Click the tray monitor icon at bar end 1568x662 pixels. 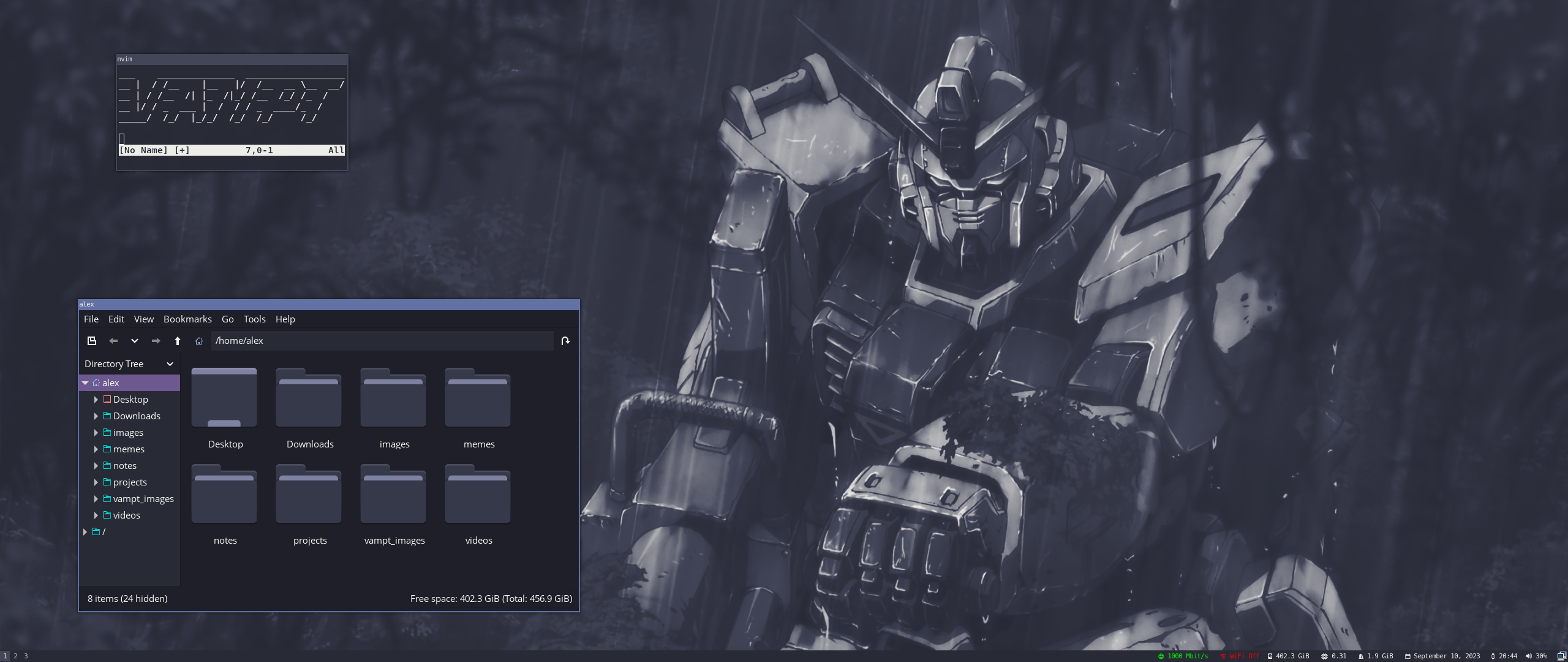pyautogui.click(x=1561, y=656)
